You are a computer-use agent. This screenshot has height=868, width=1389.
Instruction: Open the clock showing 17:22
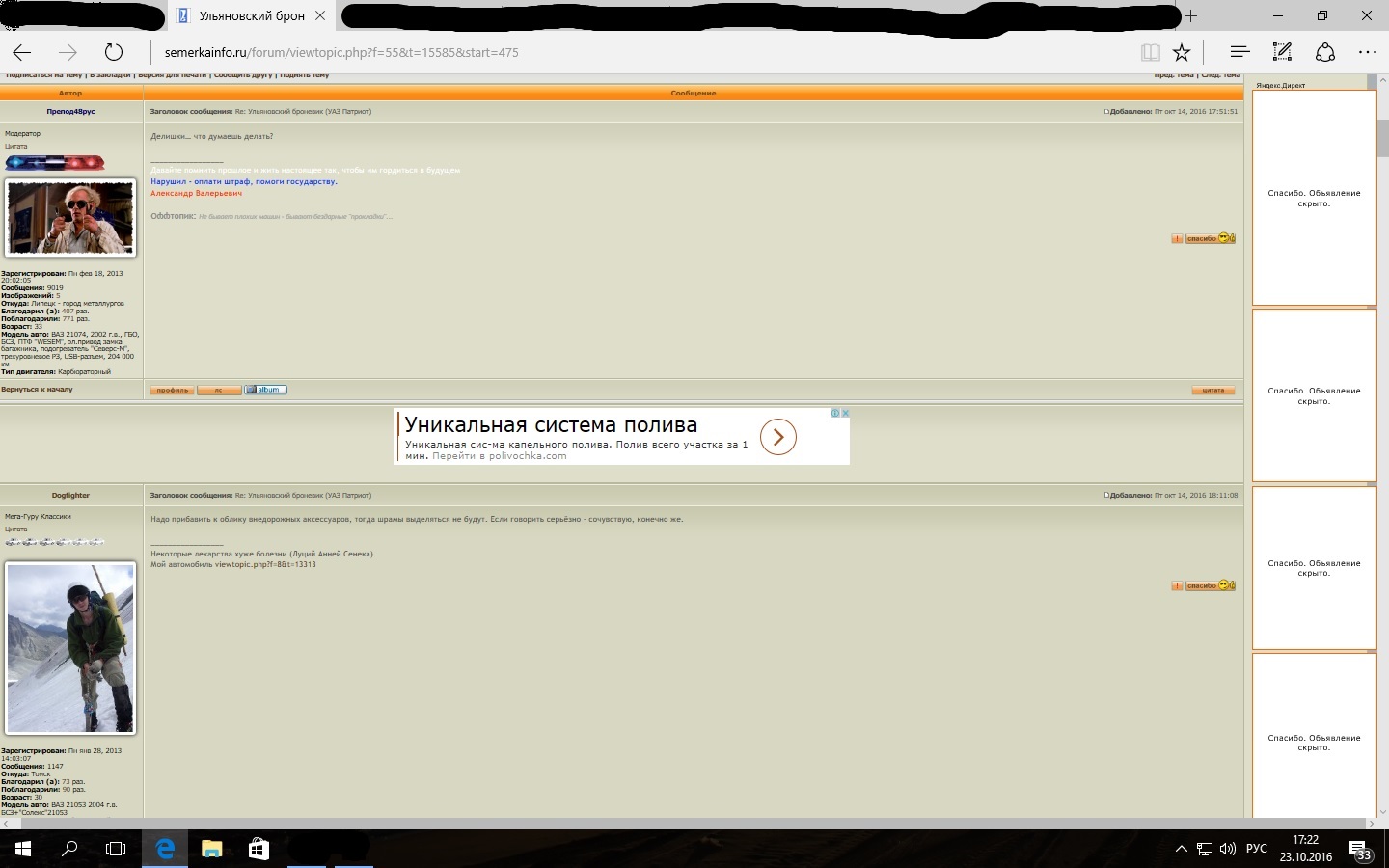pos(1306,849)
